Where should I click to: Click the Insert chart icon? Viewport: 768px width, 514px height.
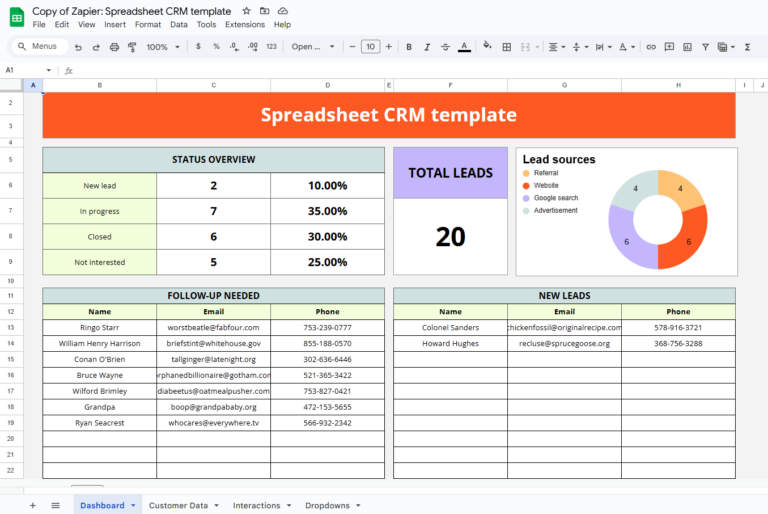tap(687, 47)
